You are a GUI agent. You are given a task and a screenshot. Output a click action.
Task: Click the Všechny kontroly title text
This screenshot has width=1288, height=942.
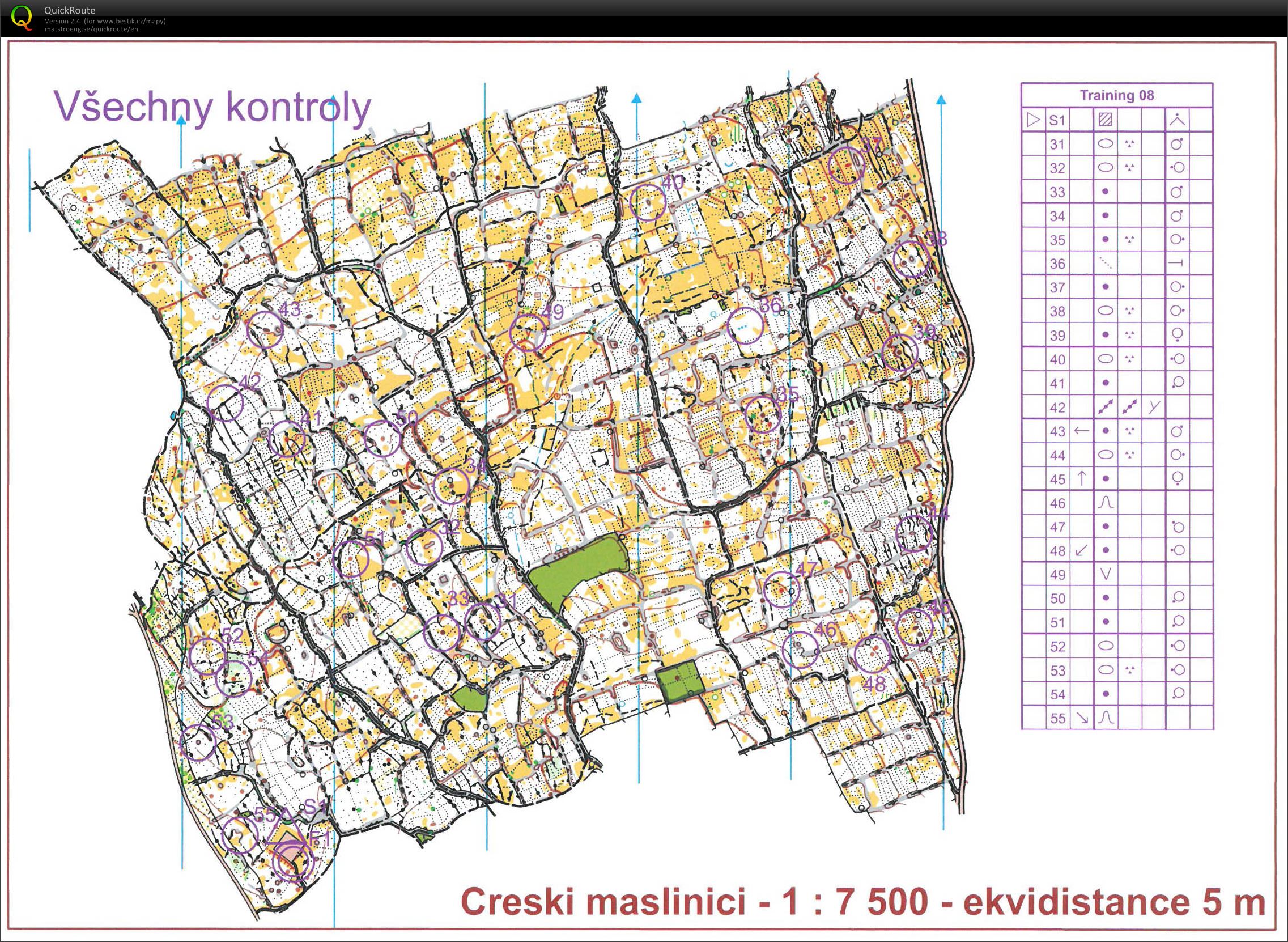coord(212,107)
